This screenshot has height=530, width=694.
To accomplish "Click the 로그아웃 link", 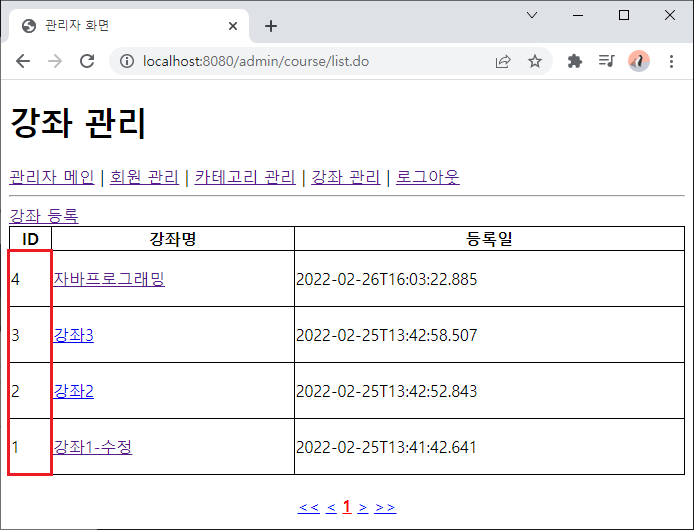I will click(x=428, y=177).
